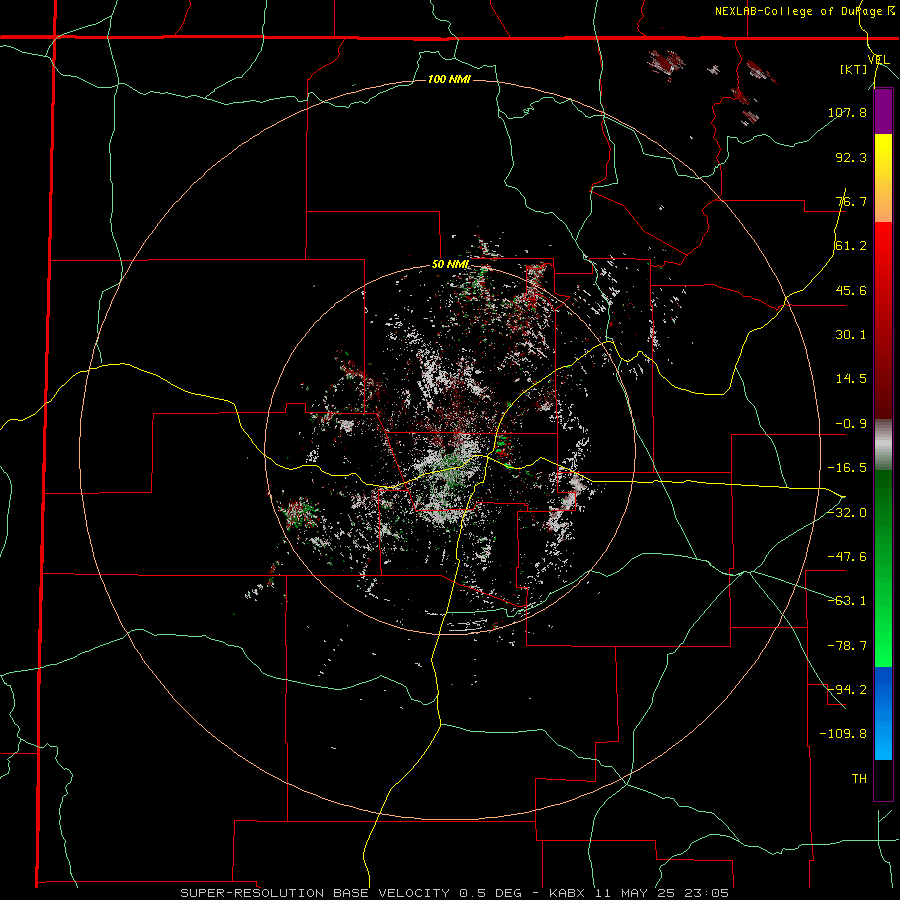Click the -16.5 velocity scale value
The image size is (900, 900).
tap(847, 468)
